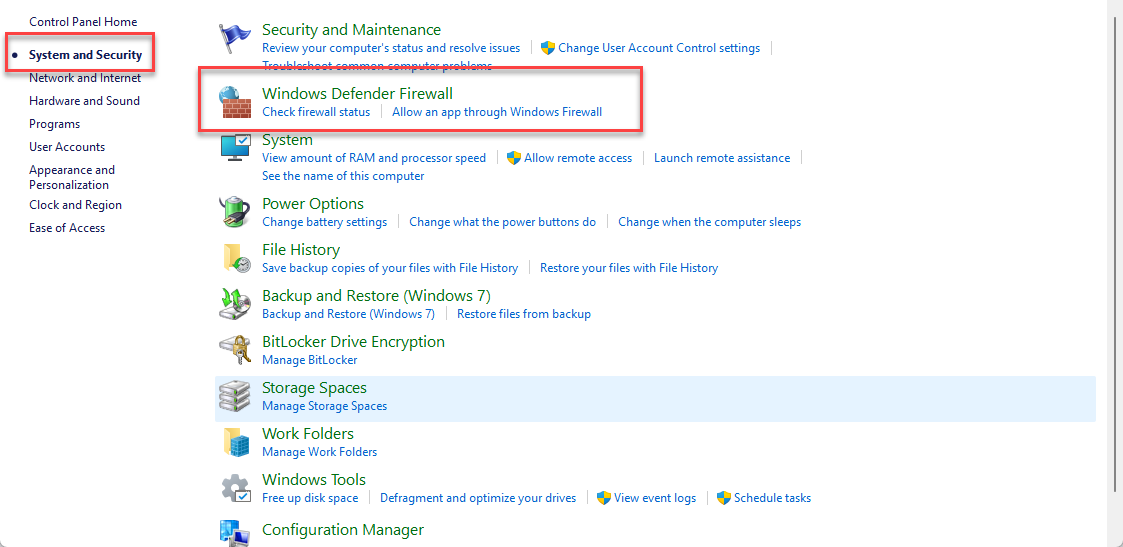The height and width of the screenshot is (547, 1123).
Task: Click the vertical scrollbar on right edge
Action: [x=1114, y=270]
